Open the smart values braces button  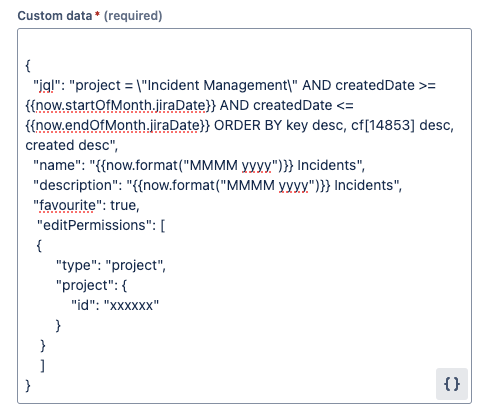tap(452, 384)
